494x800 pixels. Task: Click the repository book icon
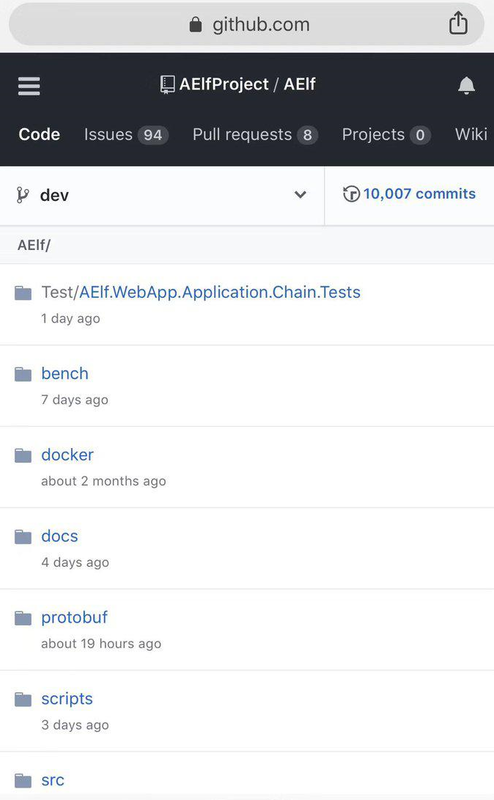click(167, 85)
